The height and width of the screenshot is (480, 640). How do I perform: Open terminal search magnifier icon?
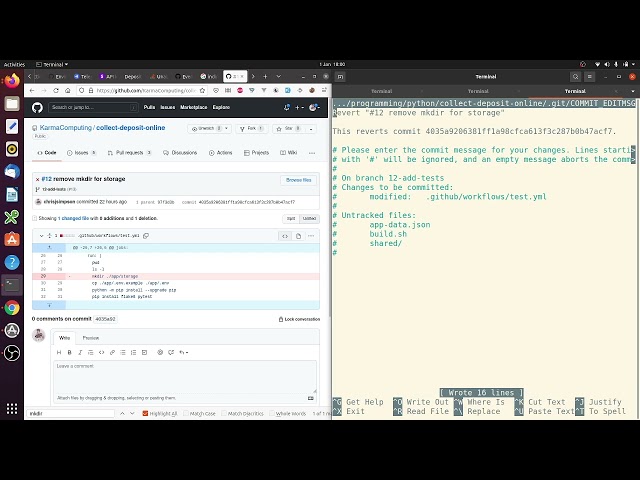click(575, 76)
